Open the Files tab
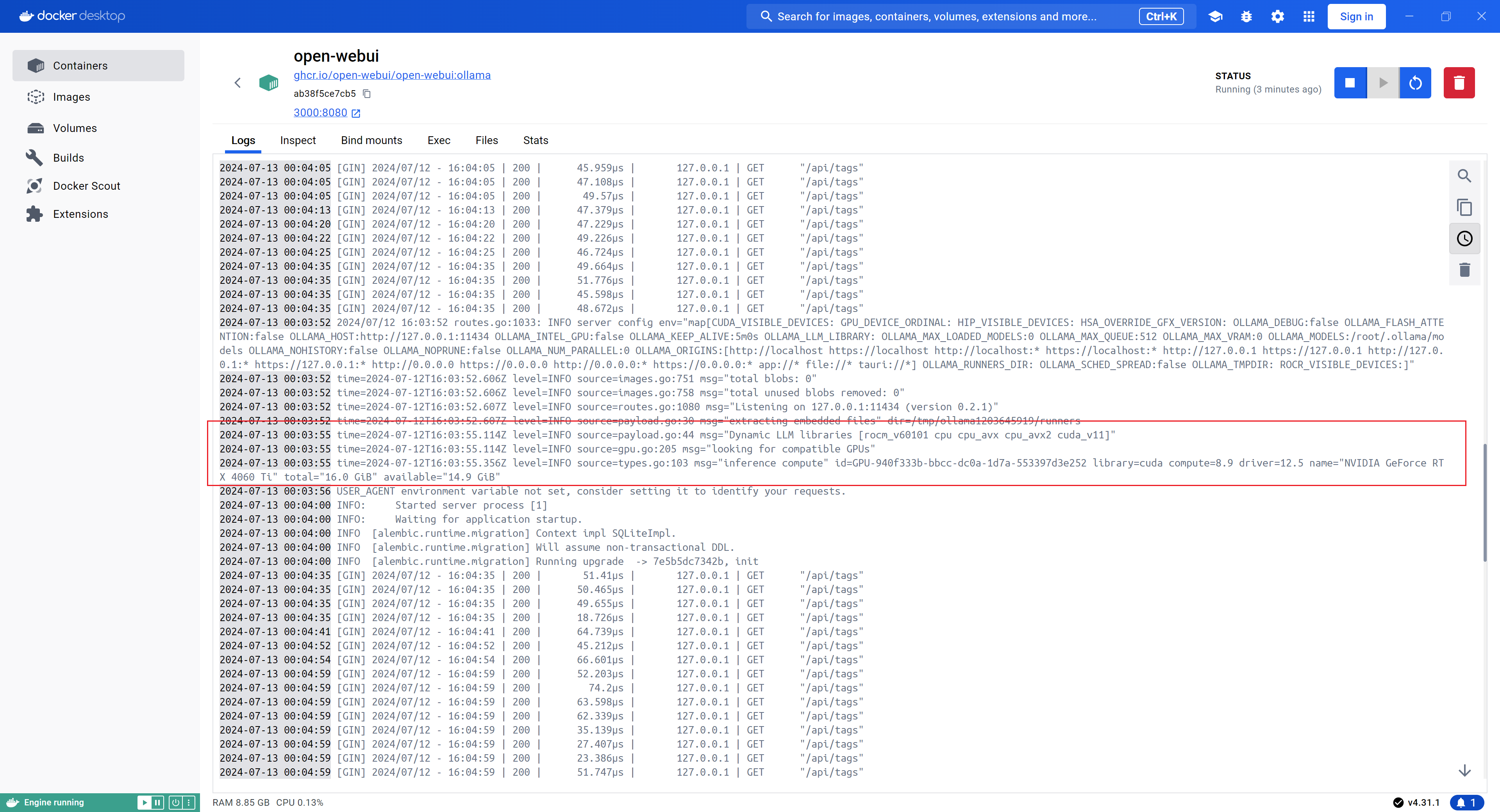The width and height of the screenshot is (1500, 812). 486,140
